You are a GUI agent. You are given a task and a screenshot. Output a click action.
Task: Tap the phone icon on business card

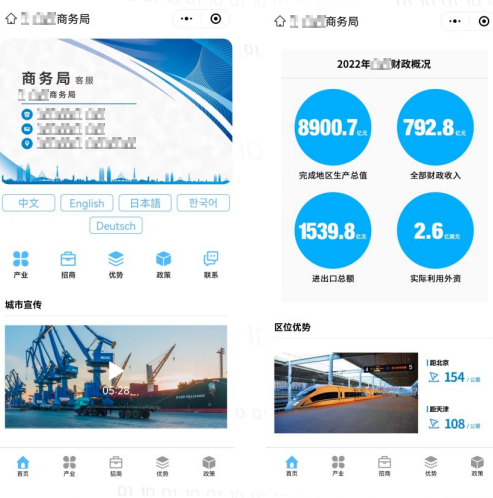pos(27,114)
